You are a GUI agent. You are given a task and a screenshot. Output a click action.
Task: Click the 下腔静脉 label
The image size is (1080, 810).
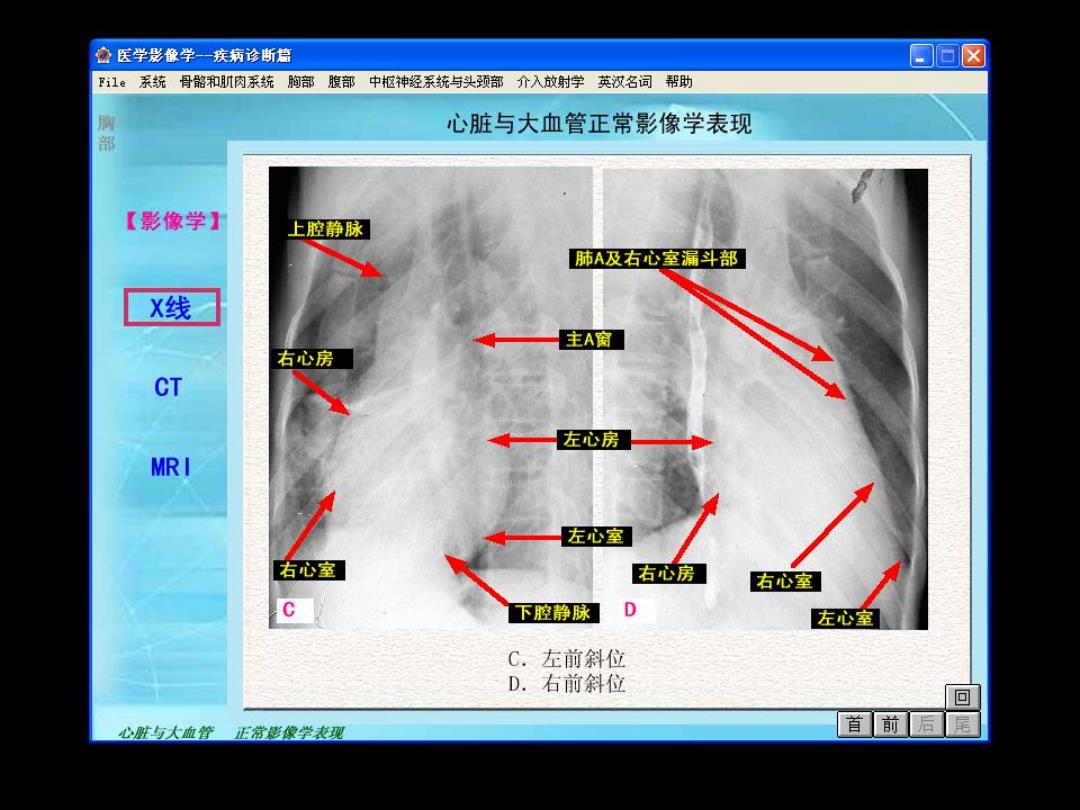(553, 612)
